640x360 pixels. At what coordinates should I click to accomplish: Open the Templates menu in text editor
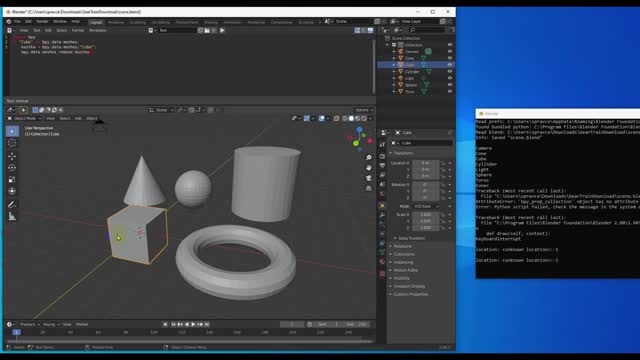coord(98,30)
